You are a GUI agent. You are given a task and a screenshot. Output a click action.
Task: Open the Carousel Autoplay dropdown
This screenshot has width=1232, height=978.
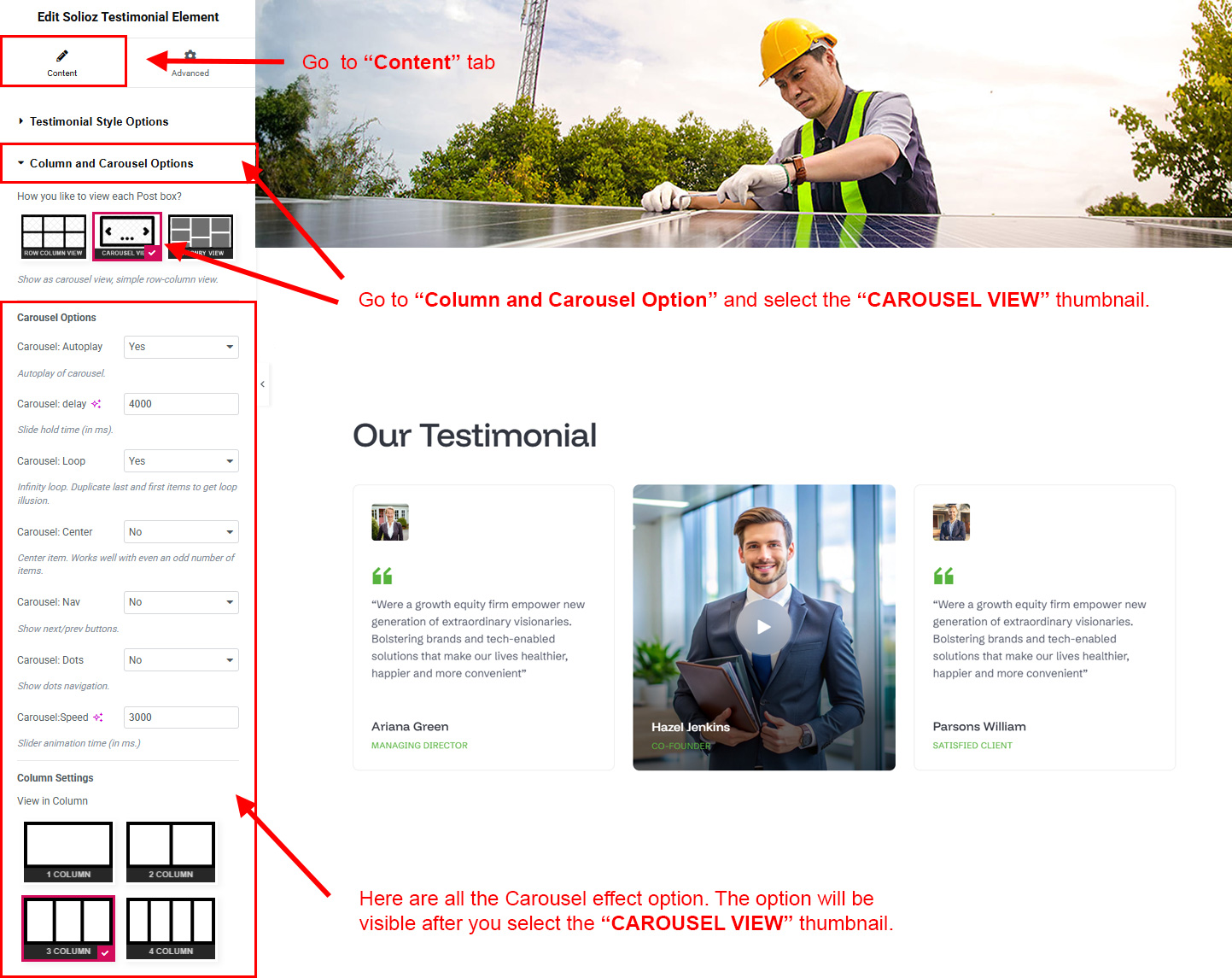click(x=181, y=347)
